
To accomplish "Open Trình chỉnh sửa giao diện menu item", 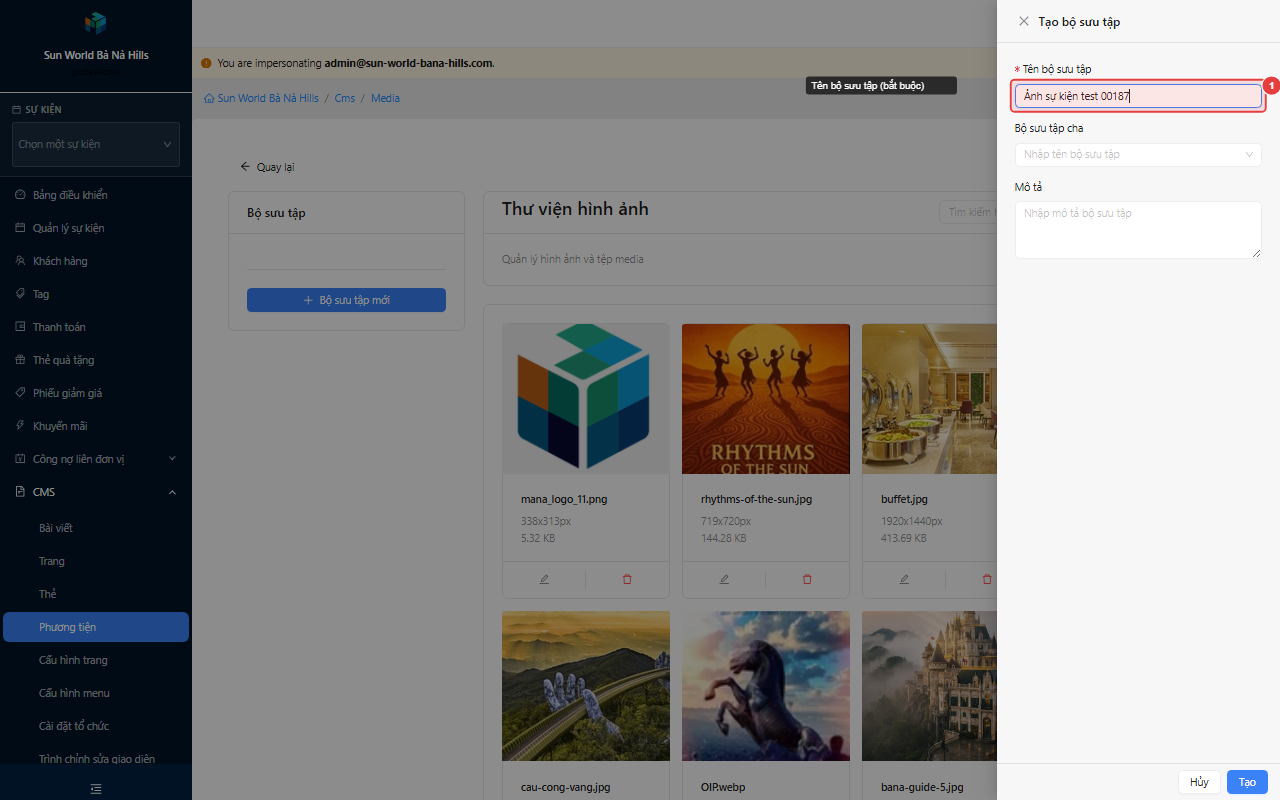I will click(x=96, y=759).
